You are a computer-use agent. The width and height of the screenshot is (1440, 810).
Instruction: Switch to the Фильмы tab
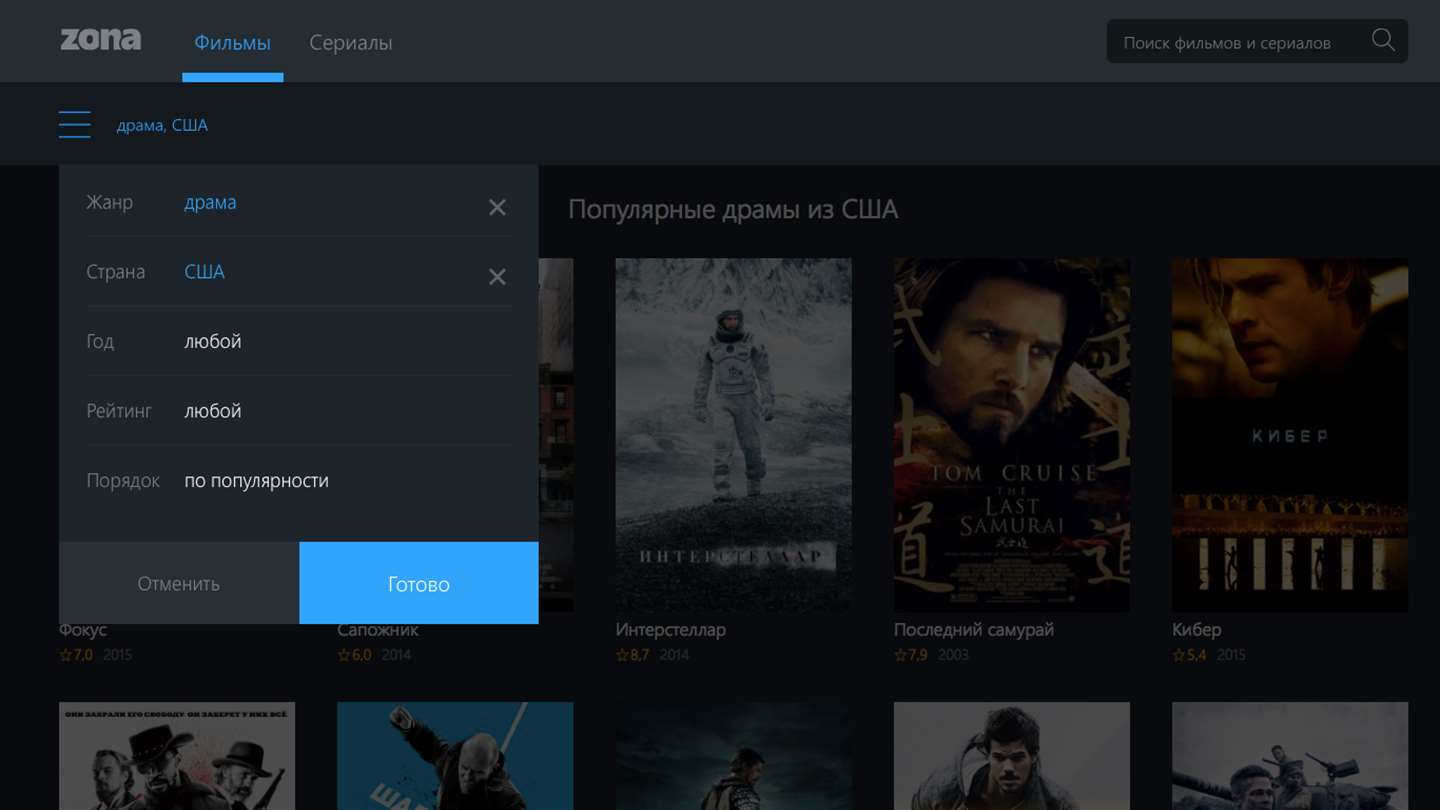coord(232,43)
